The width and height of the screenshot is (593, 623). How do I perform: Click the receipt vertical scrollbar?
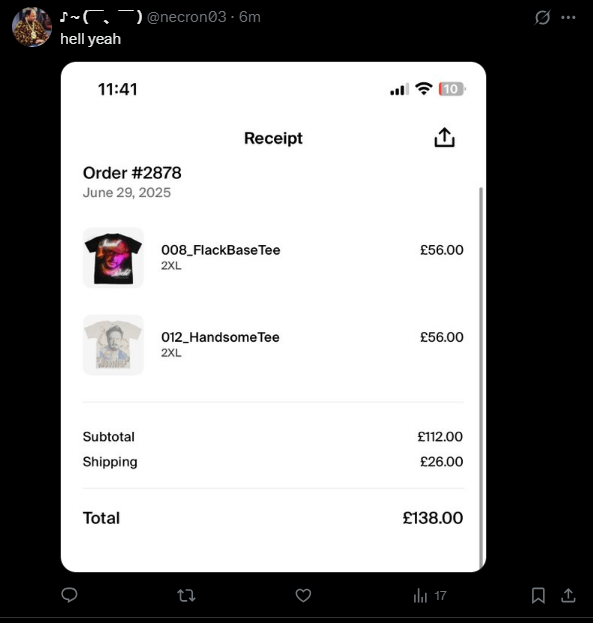click(x=481, y=377)
